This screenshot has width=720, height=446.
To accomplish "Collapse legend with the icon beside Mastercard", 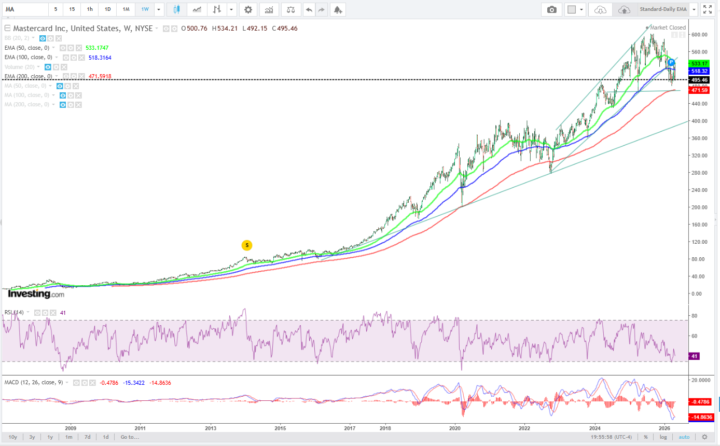I will click(7, 28).
